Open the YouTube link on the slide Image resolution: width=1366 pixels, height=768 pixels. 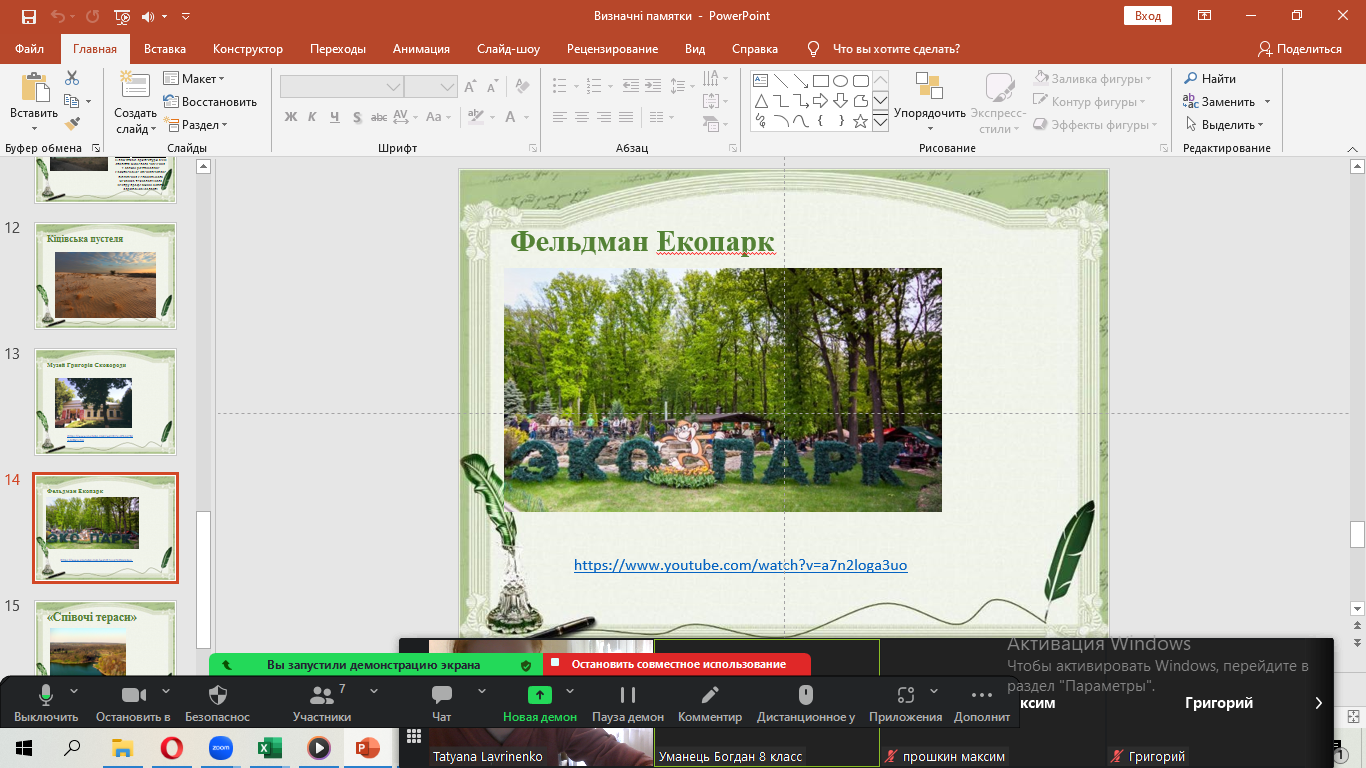pos(741,565)
